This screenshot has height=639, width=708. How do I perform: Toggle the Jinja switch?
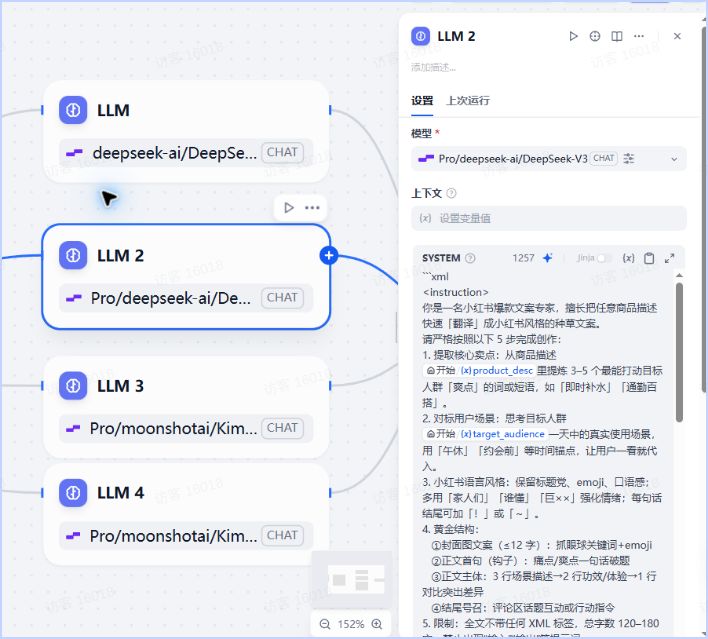click(x=604, y=258)
